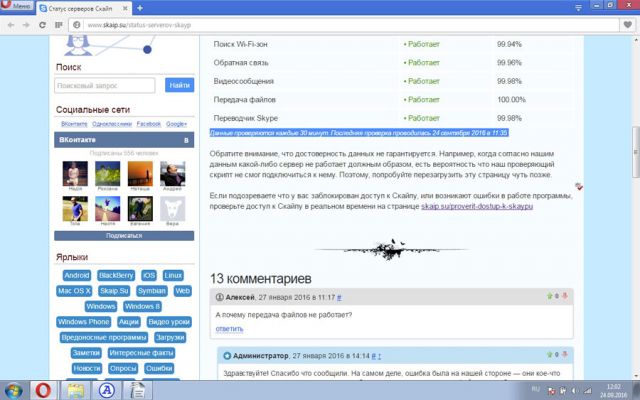Select the Windows 8 tag
This screenshot has width=640, height=400.
tap(142, 307)
